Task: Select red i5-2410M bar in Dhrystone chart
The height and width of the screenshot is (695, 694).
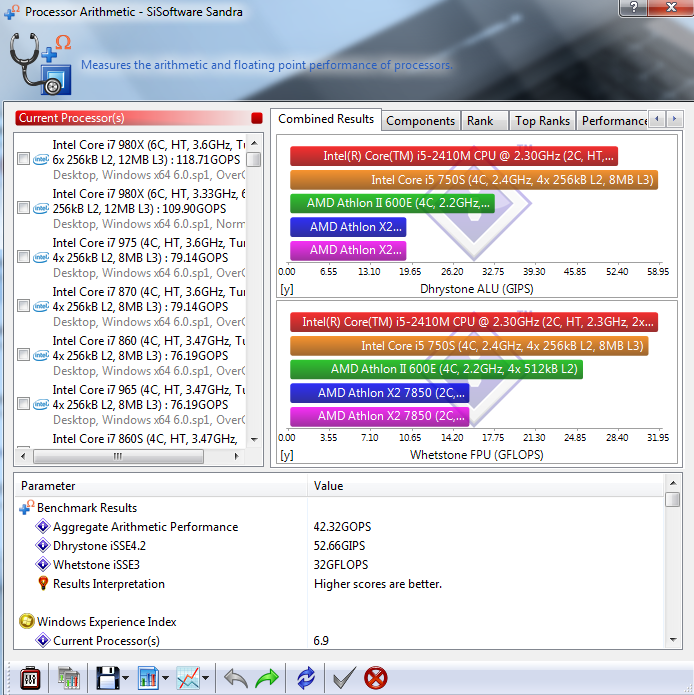Action: [454, 156]
